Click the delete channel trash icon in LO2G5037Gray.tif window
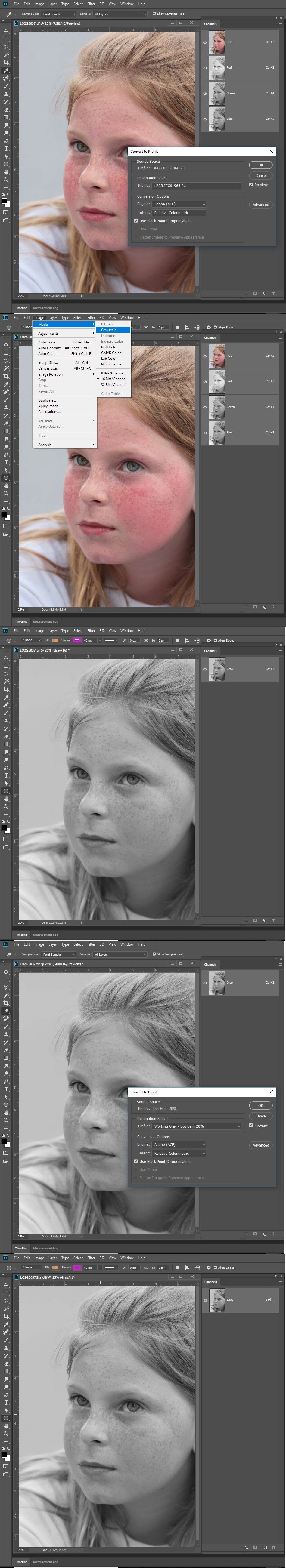The width and height of the screenshot is (286, 1568). click(273, 1547)
